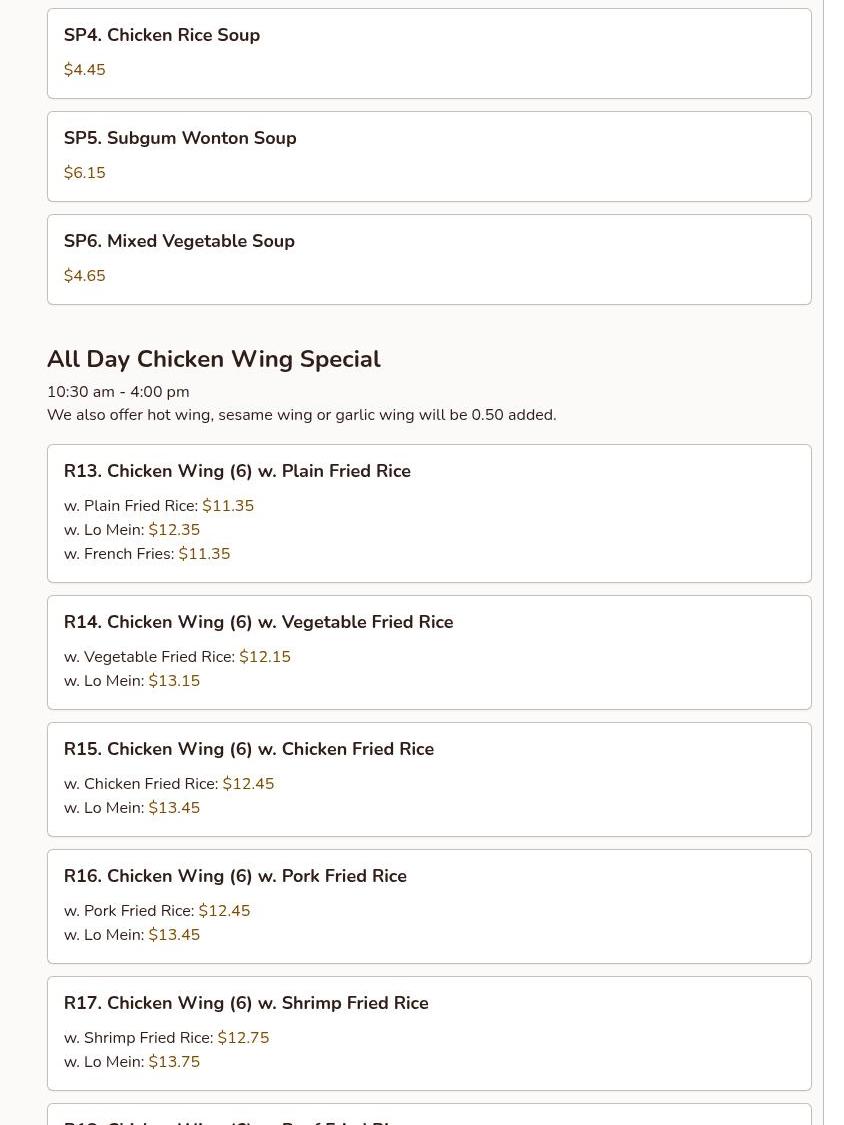
Task: Click the $4.45 Chicken Rice Soup price
Action: tap(86, 71)
